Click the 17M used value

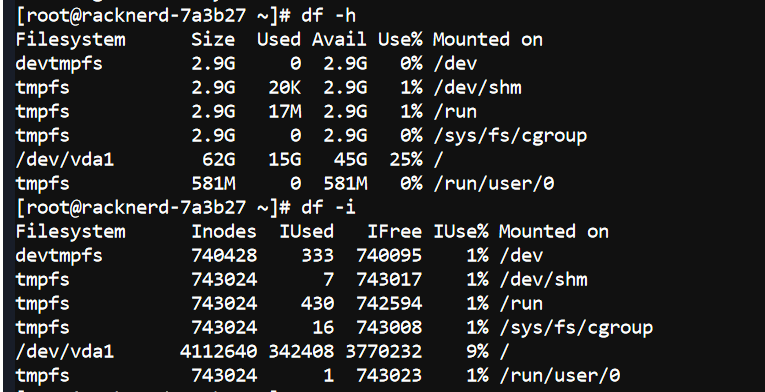(x=285, y=112)
